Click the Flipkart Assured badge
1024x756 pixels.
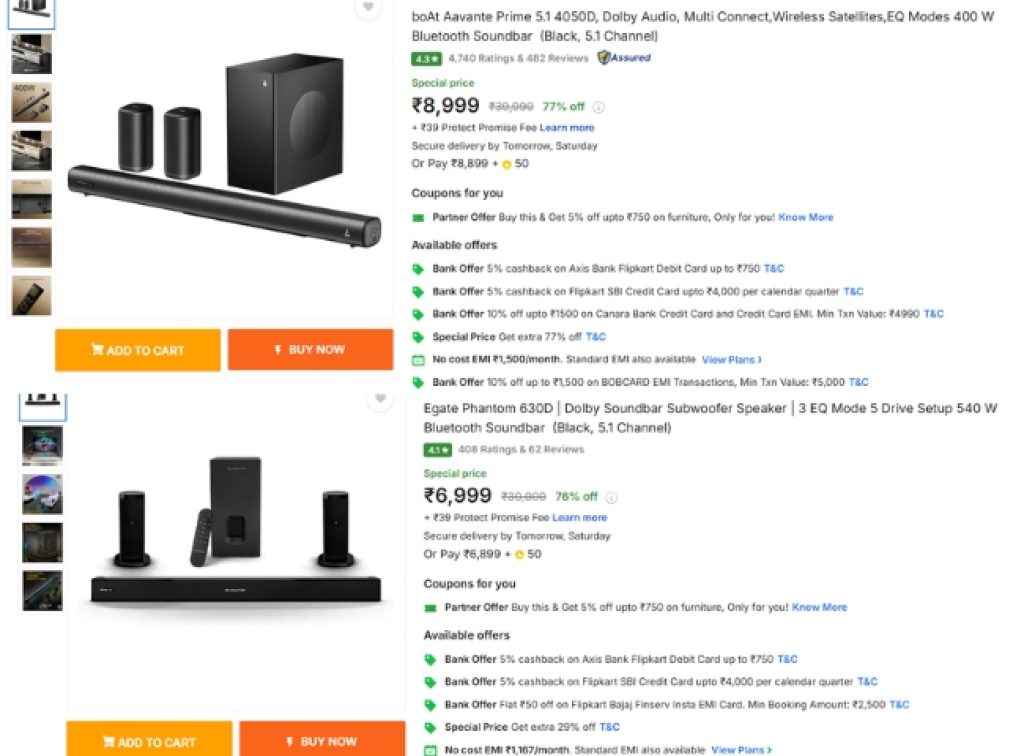coord(622,58)
